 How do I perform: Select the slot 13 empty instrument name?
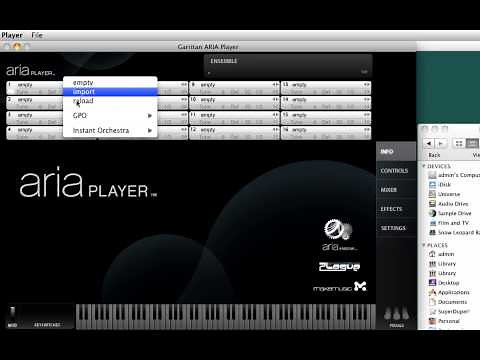tap(299, 85)
